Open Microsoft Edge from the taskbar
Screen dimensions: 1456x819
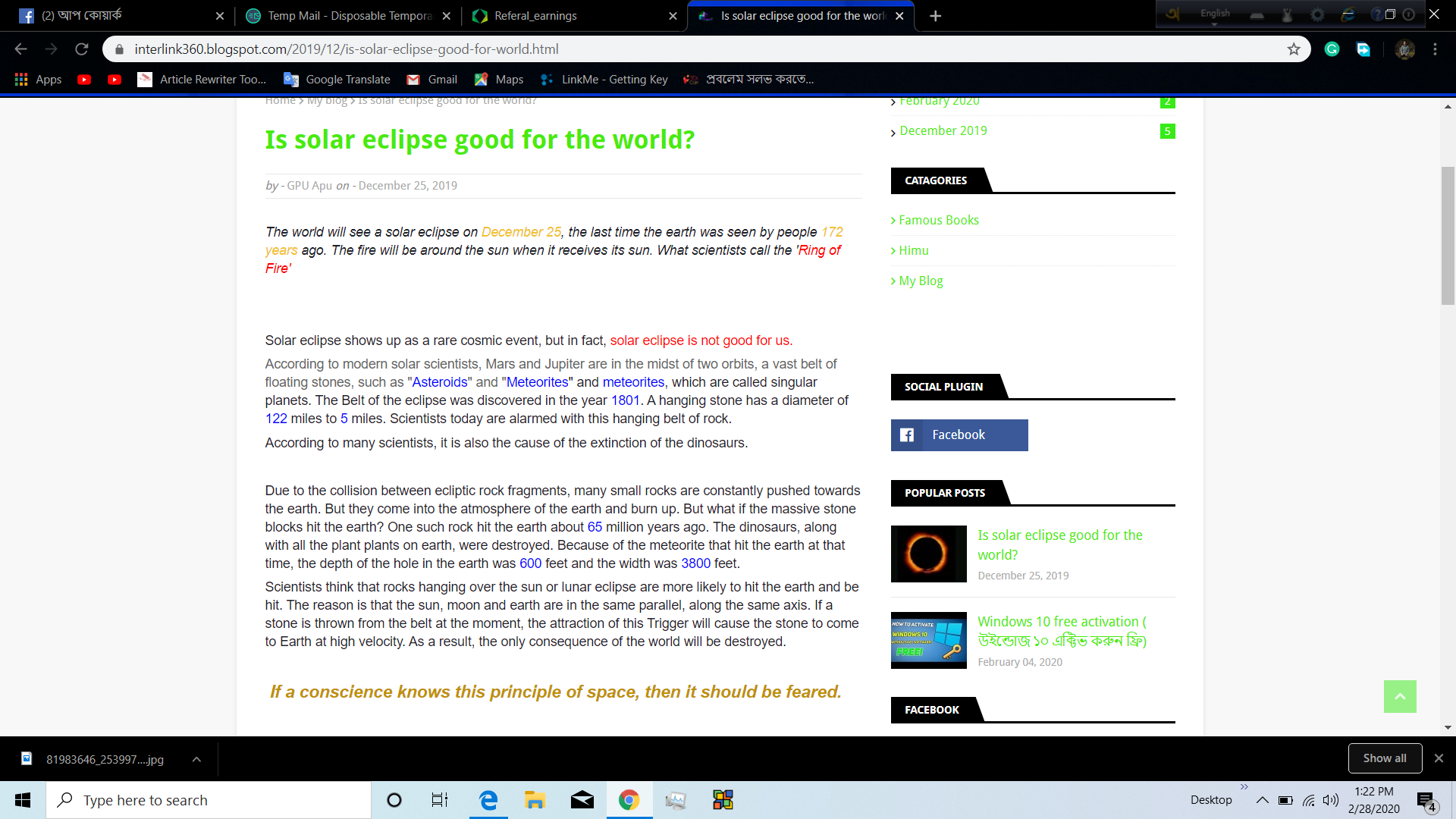pos(488,800)
